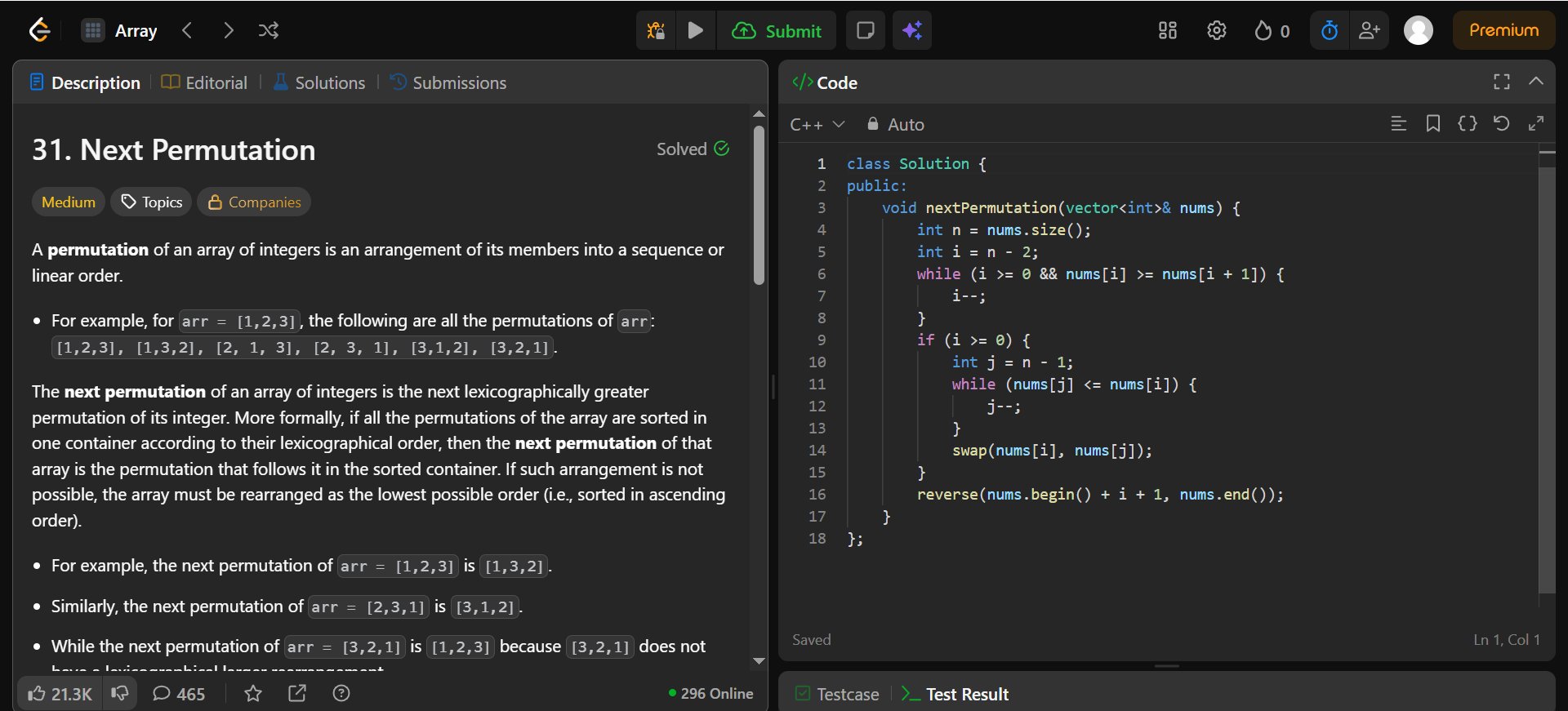Image resolution: width=1568 pixels, height=711 pixels.
Task: Click the AI sparkle assistant icon
Action: [912, 31]
